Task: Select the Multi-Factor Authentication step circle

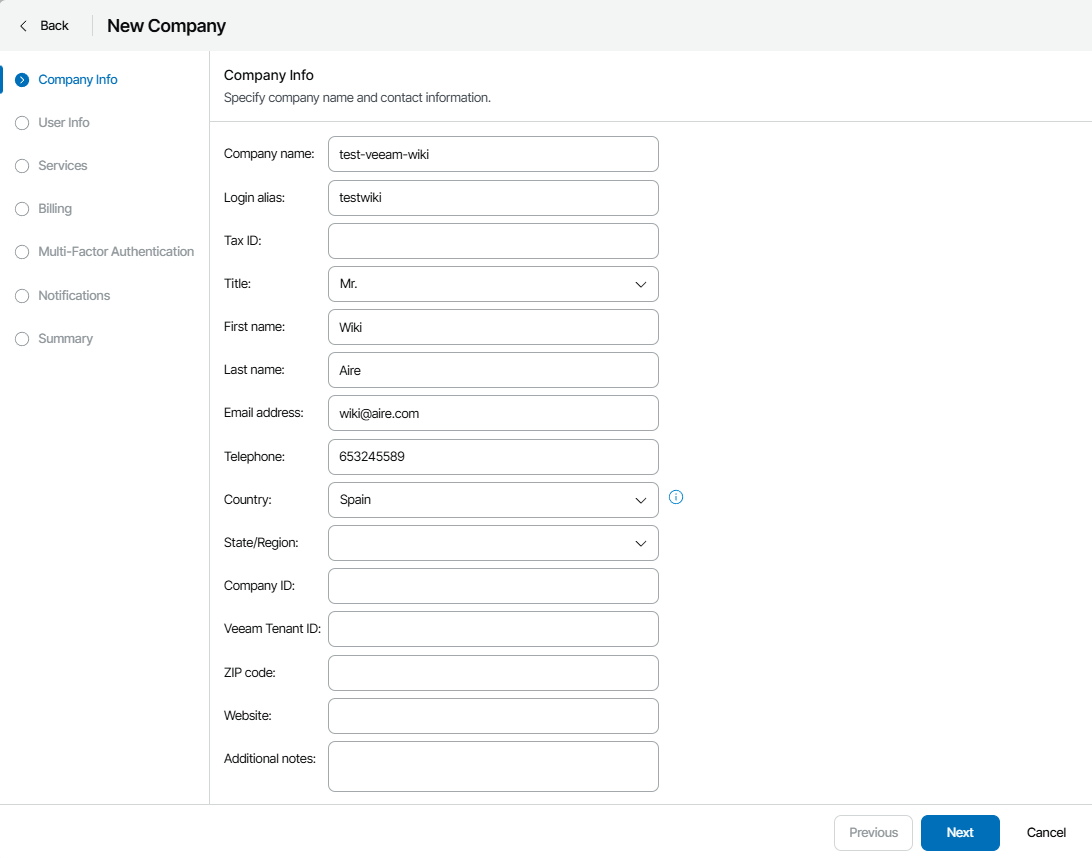Action: point(21,251)
